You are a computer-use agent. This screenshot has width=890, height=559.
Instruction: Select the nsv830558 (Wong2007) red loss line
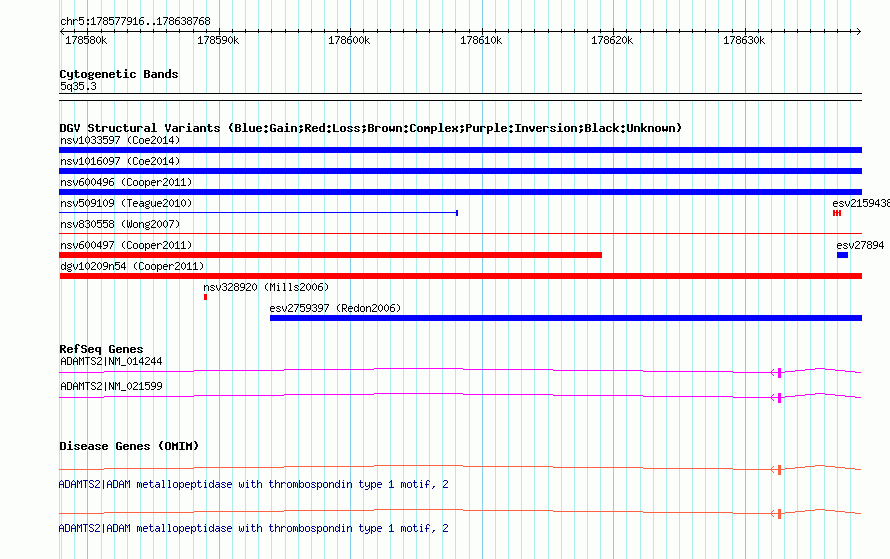pos(460,233)
